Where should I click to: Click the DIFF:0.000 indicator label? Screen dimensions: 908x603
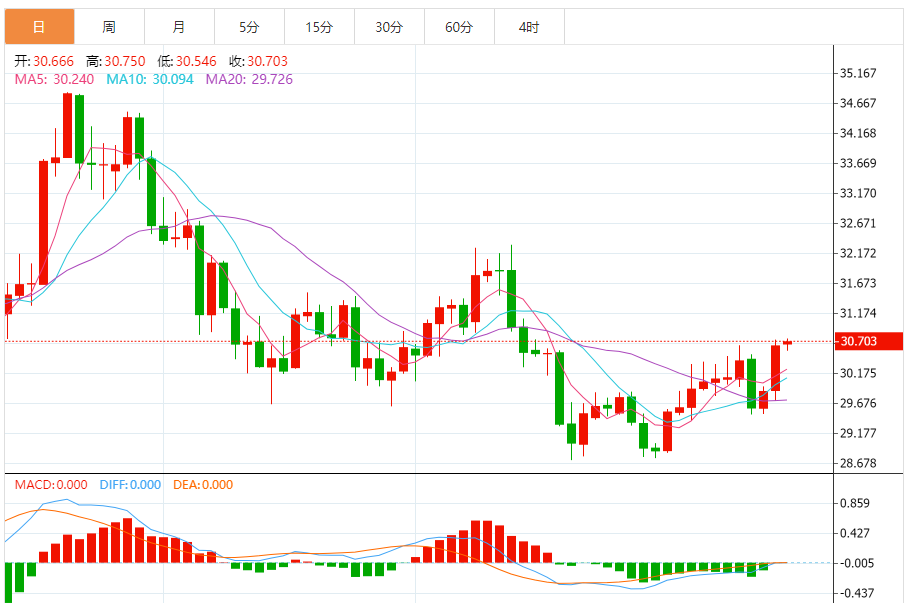pos(130,485)
